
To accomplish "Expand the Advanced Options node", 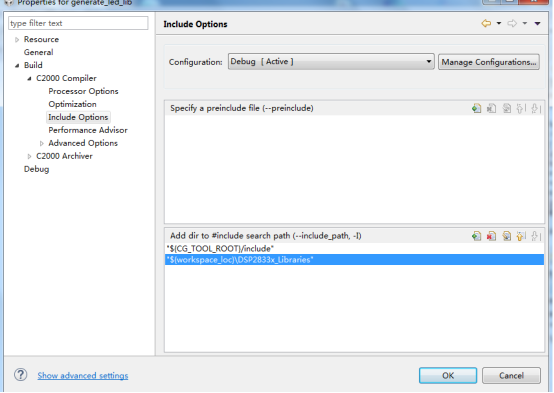I will pyautogui.click(x=42, y=143).
